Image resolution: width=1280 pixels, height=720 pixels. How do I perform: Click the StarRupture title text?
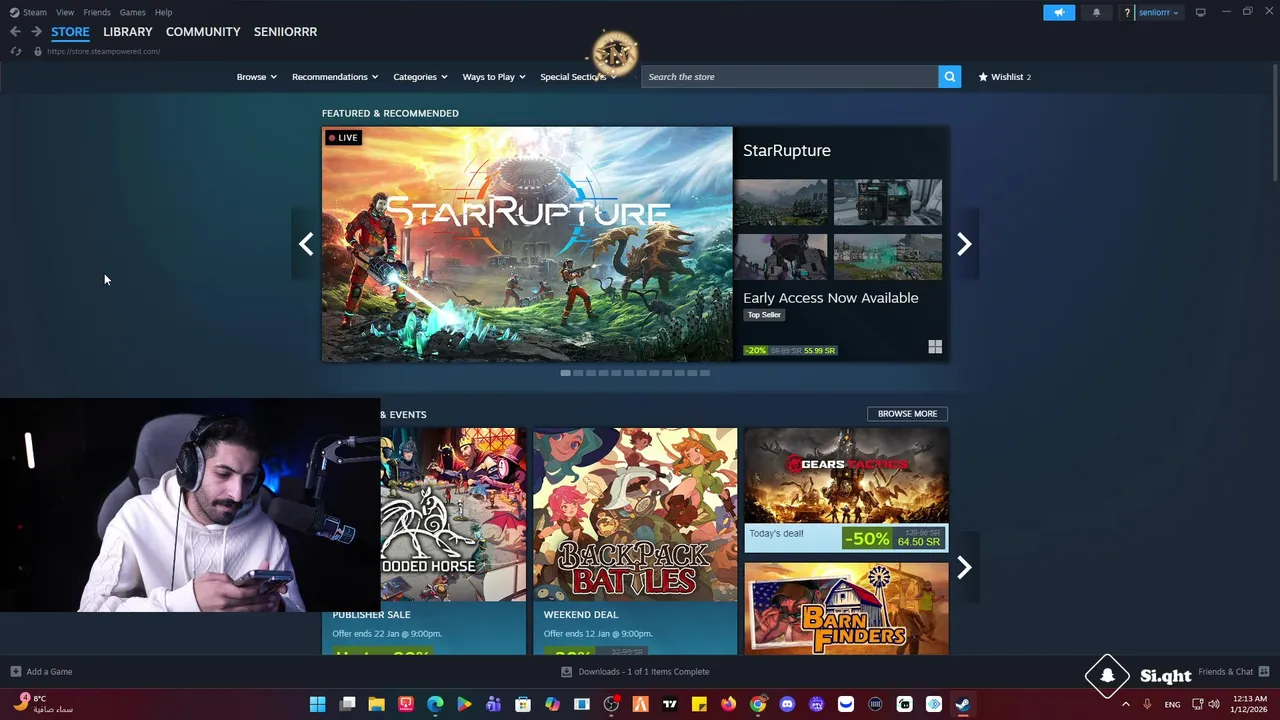(x=787, y=150)
